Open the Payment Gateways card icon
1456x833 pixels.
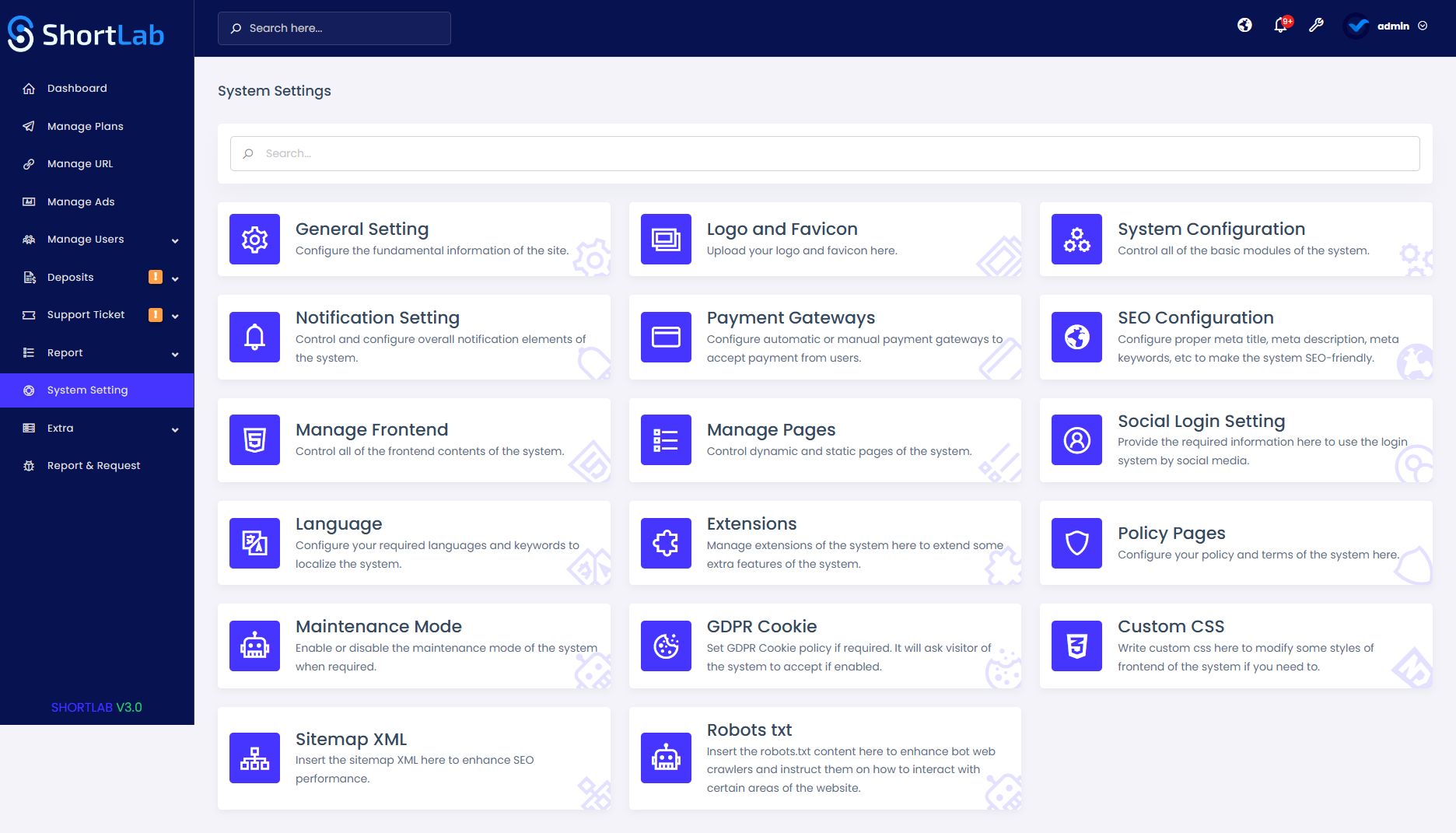point(665,337)
